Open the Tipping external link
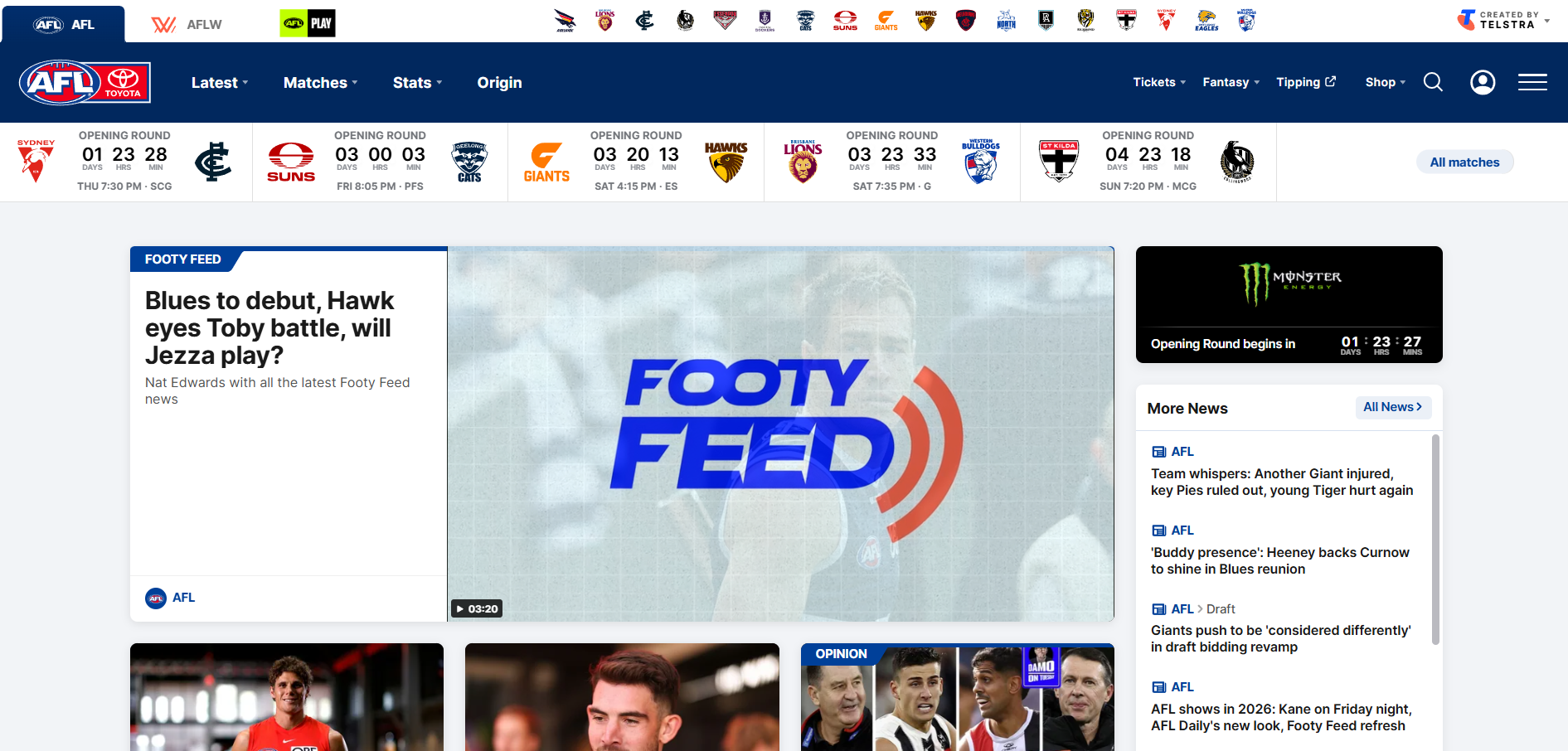Viewport: 1568px width, 751px height. (x=1306, y=82)
